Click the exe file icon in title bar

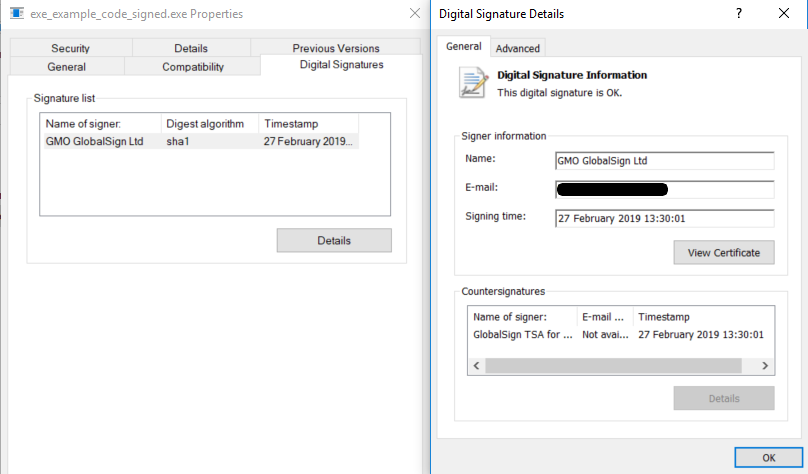(17, 14)
